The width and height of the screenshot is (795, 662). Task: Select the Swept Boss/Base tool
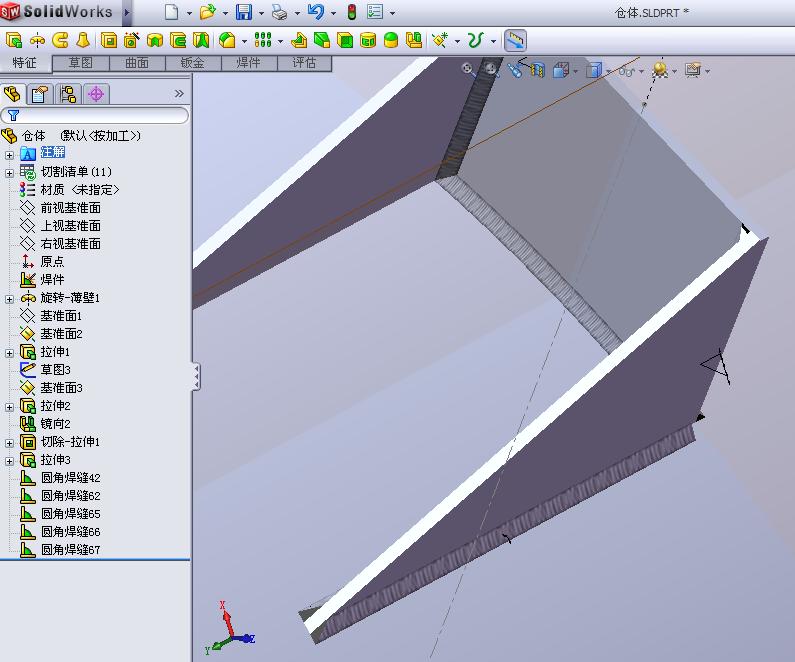[60, 40]
